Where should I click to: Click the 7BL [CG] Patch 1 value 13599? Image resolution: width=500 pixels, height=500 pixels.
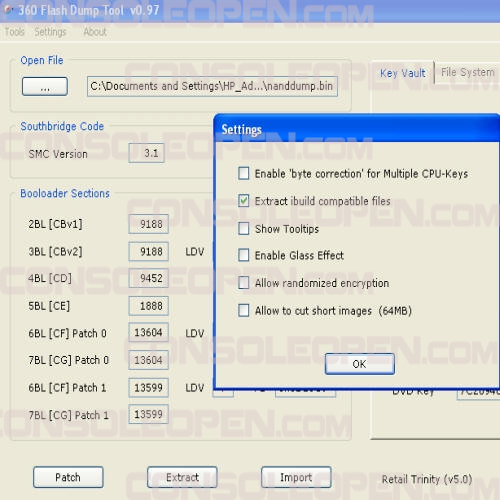click(x=149, y=414)
